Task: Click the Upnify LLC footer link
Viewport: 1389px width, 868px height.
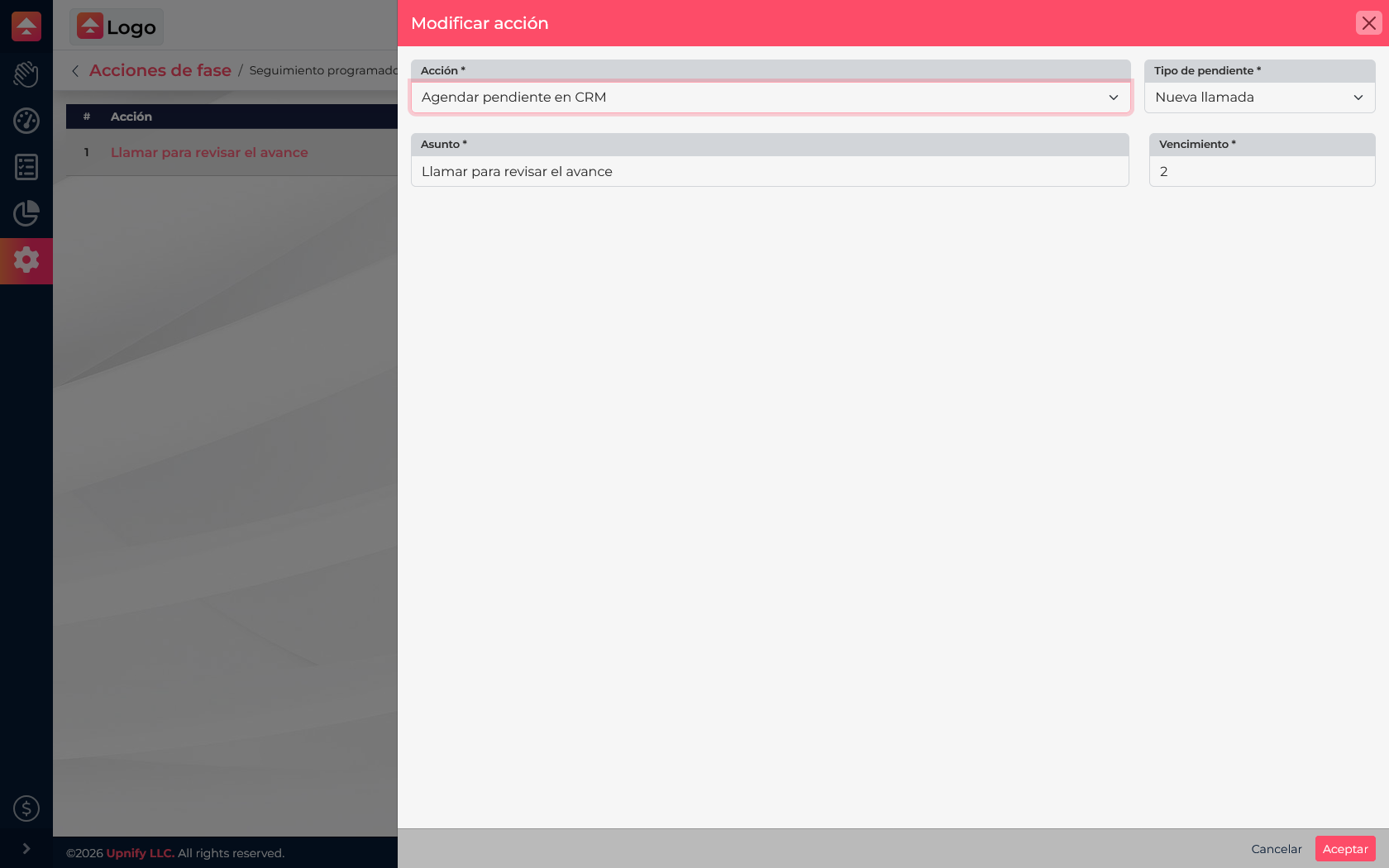Action: [x=140, y=853]
